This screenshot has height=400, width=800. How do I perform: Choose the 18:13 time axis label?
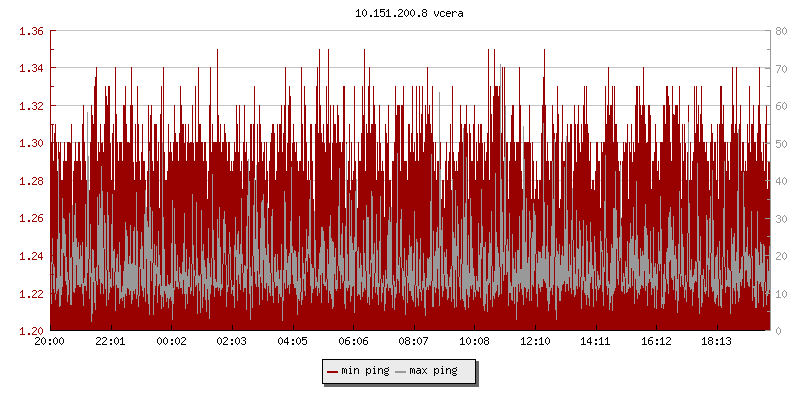[x=716, y=341]
